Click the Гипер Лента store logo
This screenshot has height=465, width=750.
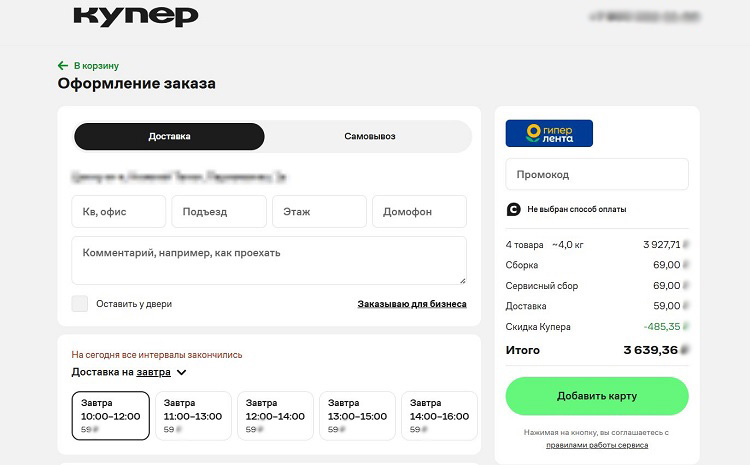pos(549,134)
